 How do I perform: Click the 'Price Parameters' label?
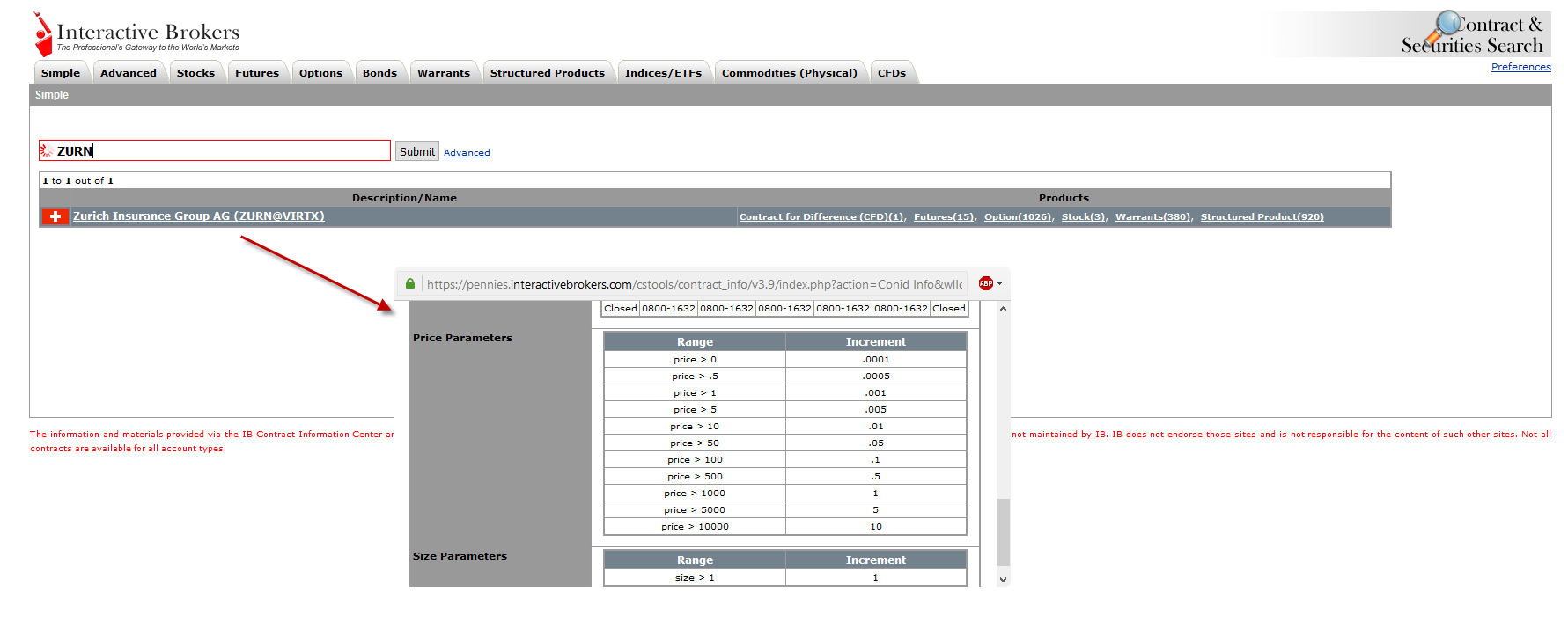click(x=462, y=338)
